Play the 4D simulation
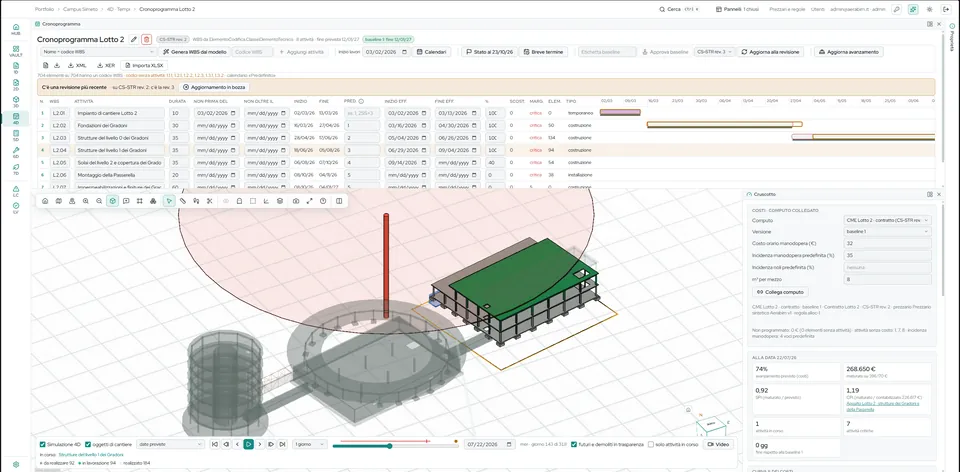960x472 pixels. [249, 444]
